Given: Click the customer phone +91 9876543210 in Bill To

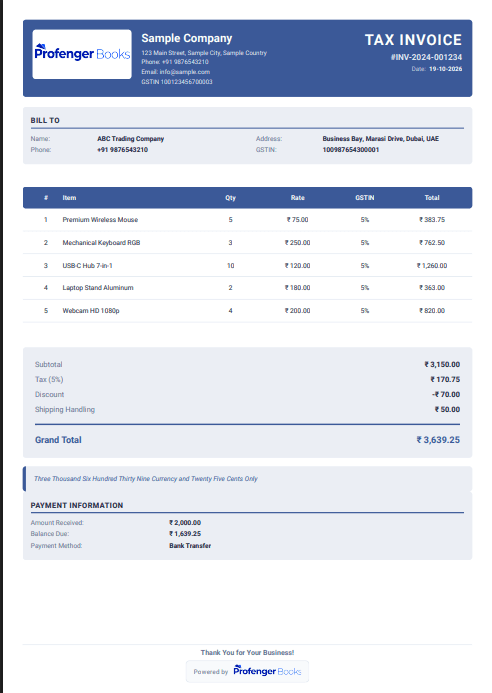Looking at the screenshot, I should pos(122,149).
